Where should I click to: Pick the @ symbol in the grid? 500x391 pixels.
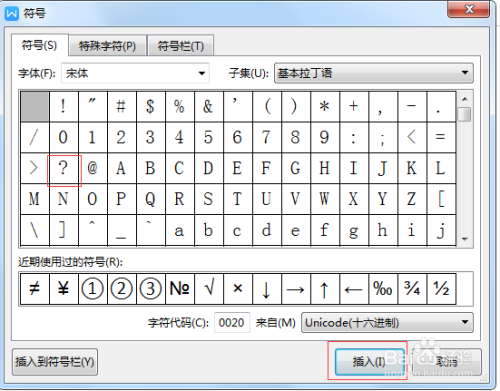(93, 168)
